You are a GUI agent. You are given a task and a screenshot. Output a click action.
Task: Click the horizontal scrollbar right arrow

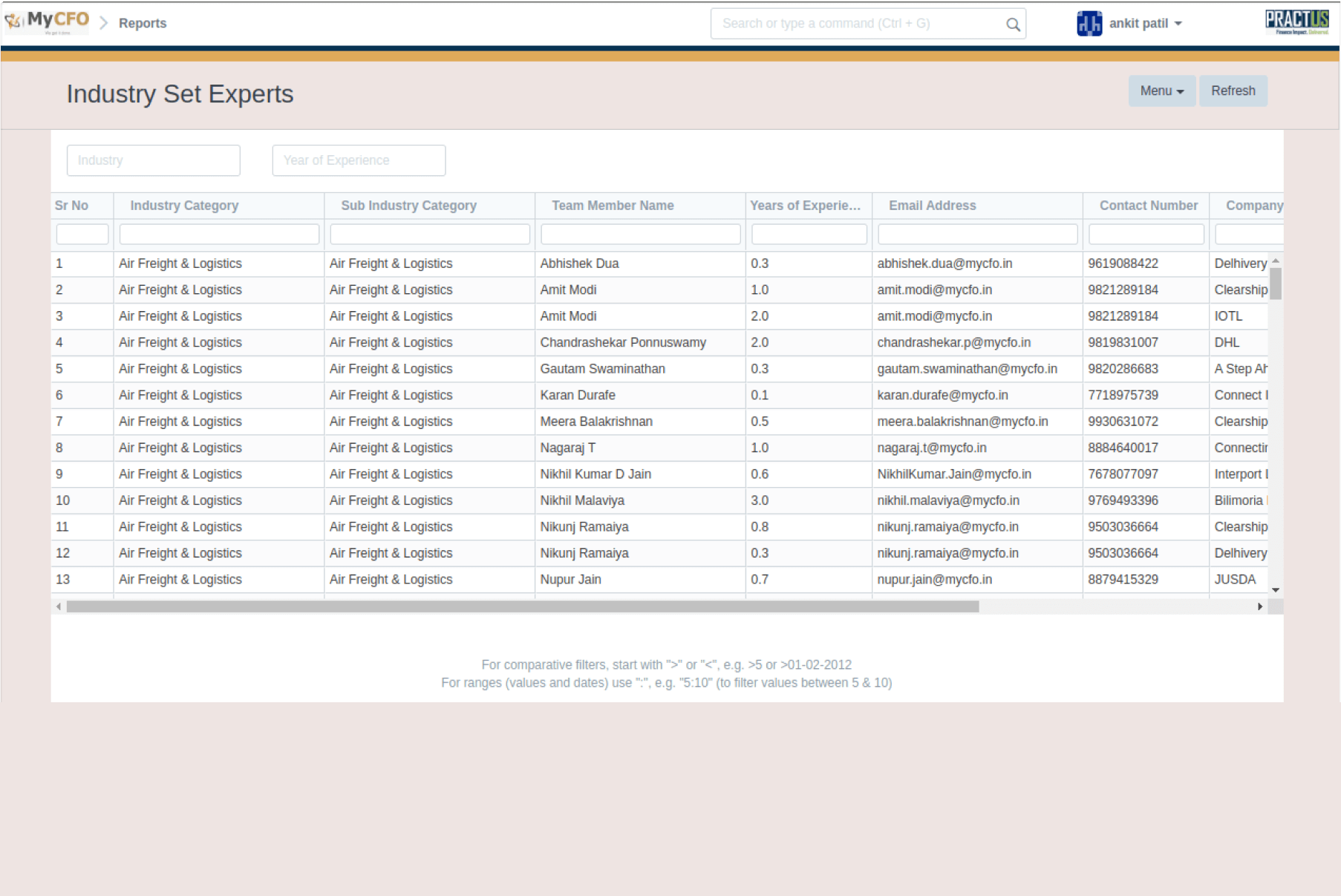pyautogui.click(x=1259, y=606)
